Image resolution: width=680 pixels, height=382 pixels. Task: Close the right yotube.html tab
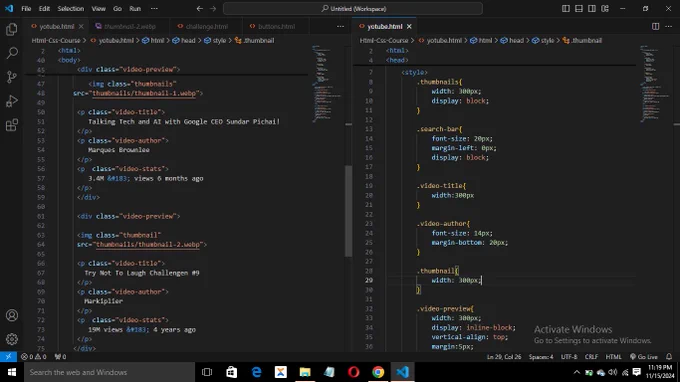409,26
